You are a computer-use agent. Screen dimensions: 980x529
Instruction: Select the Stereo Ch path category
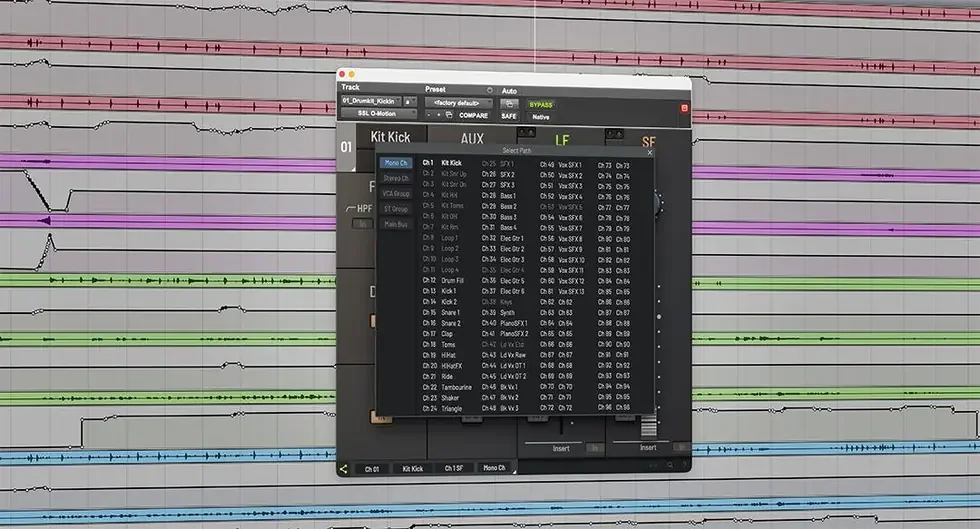click(x=396, y=178)
